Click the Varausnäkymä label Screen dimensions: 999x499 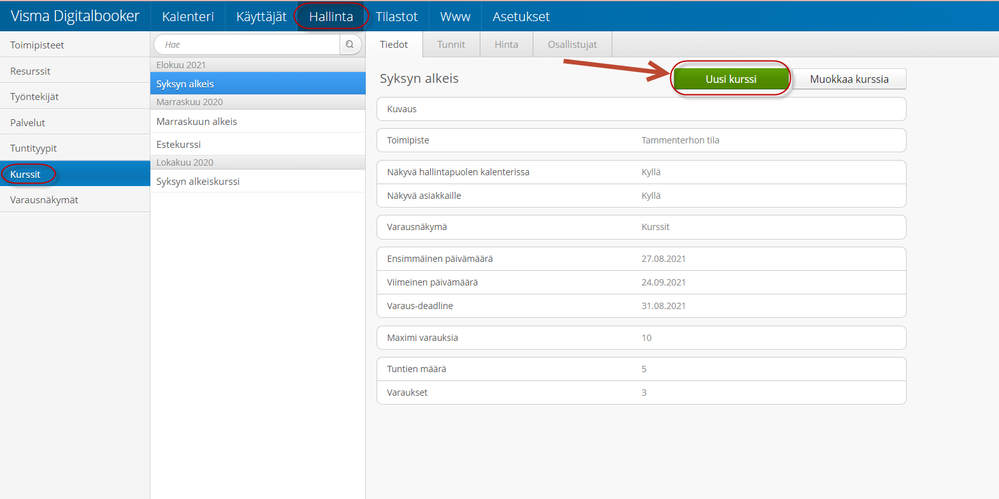416,227
